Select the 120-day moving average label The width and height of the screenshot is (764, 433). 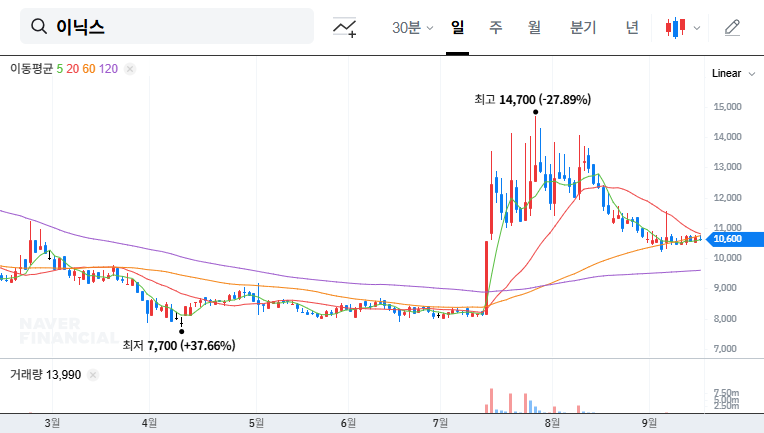click(x=108, y=69)
